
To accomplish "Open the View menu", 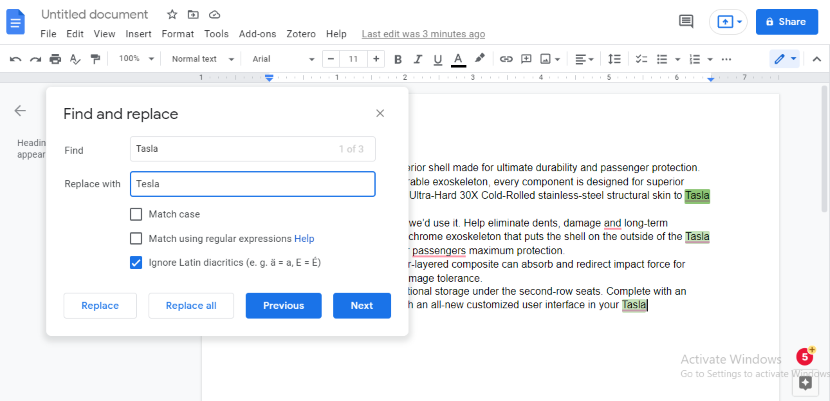I will pyautogui.click(x=104, y=34).
